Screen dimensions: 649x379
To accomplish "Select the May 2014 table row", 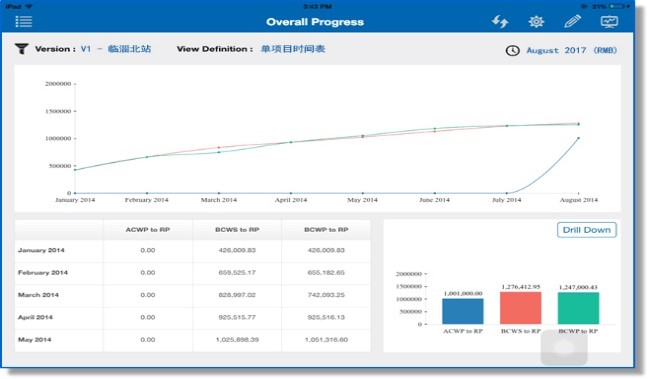I will (x=193, y=340).
